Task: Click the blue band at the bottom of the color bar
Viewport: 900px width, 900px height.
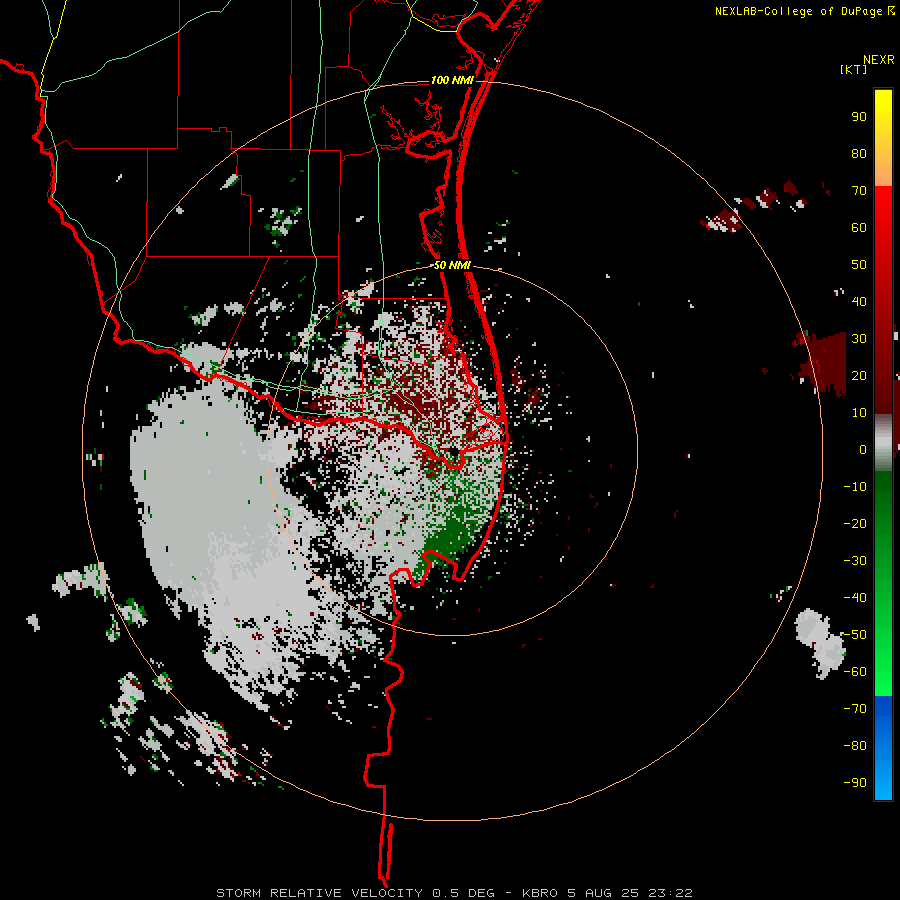Action: click(883, 747)
